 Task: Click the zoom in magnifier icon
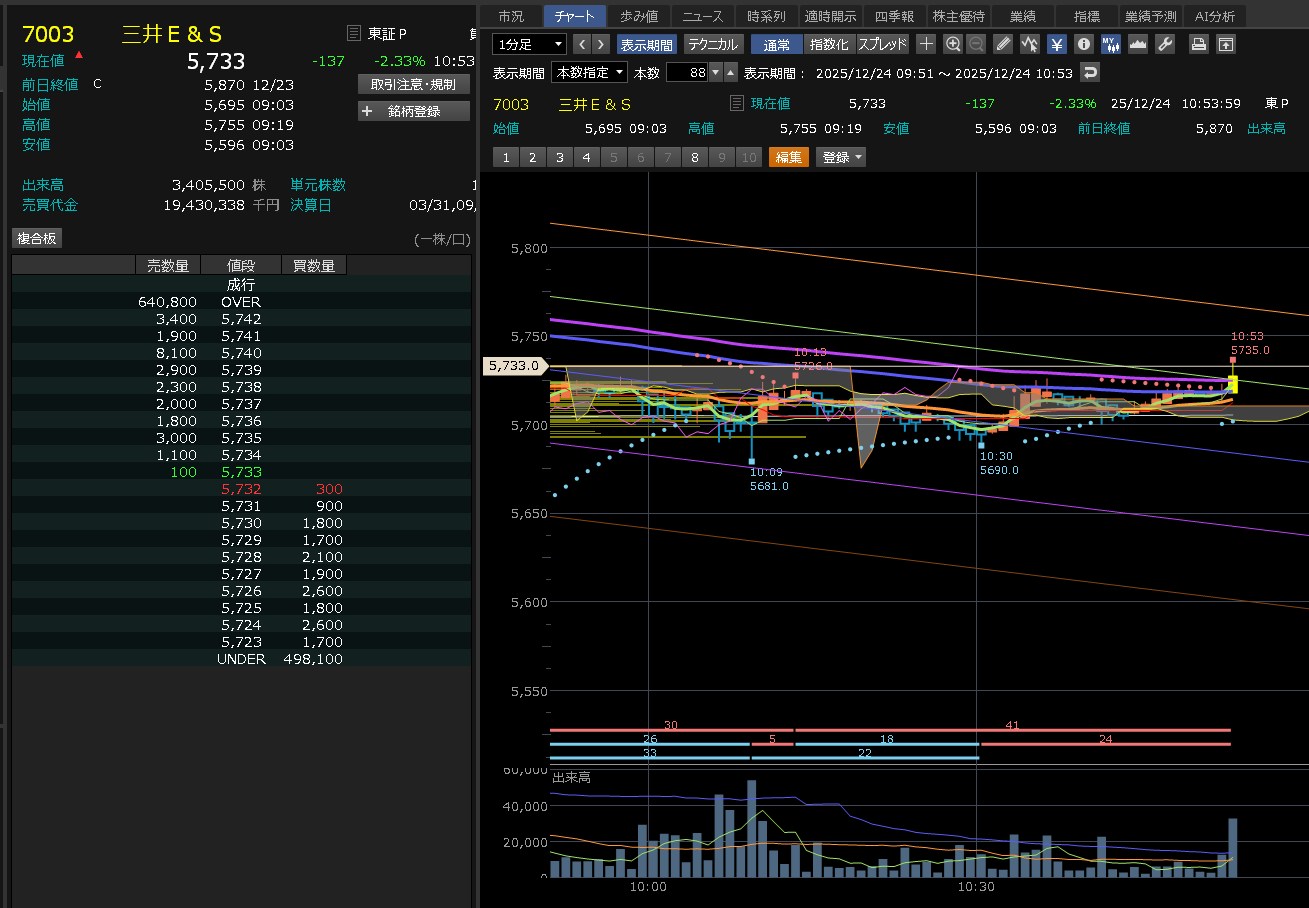coord(953,44)
